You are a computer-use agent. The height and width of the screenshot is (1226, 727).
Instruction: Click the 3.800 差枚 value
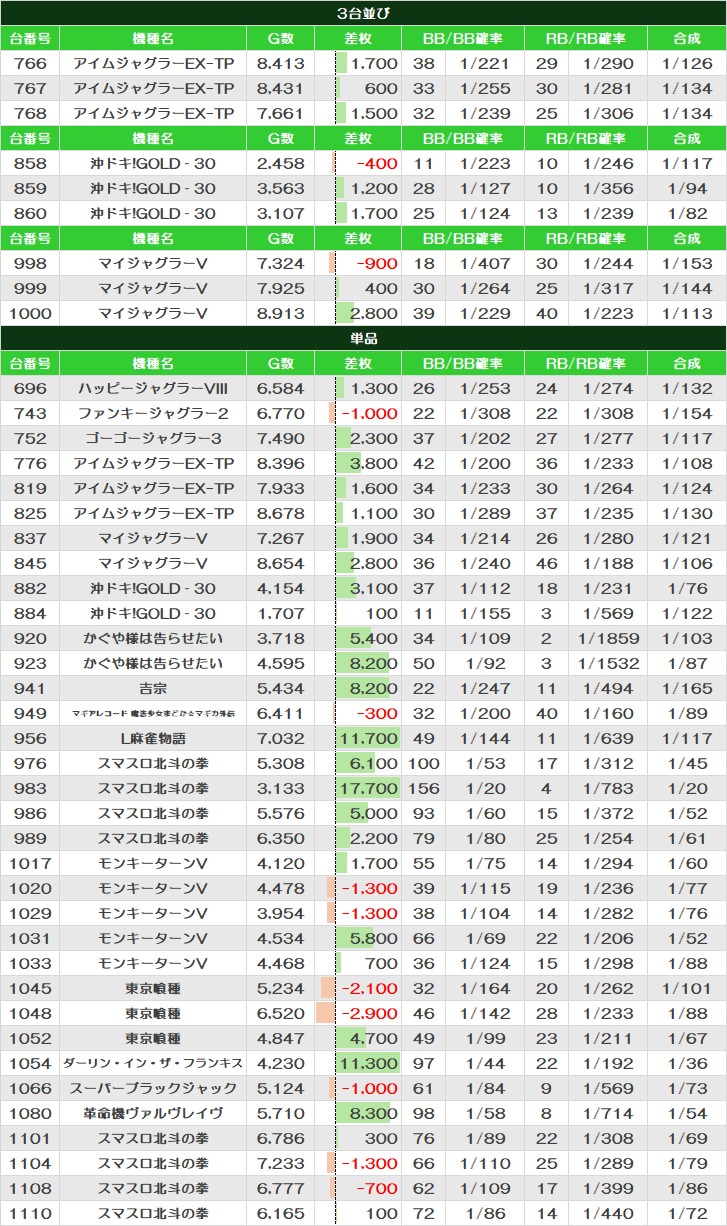(x=375, y=463)
